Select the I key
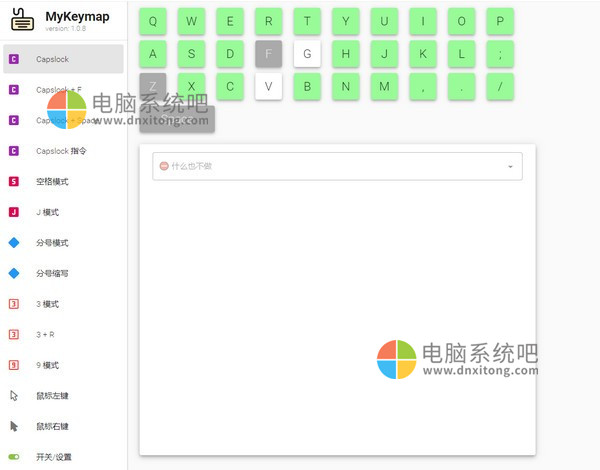Image resolution: width=600 pixels, height=470 pixels. (x=423, y=21)
